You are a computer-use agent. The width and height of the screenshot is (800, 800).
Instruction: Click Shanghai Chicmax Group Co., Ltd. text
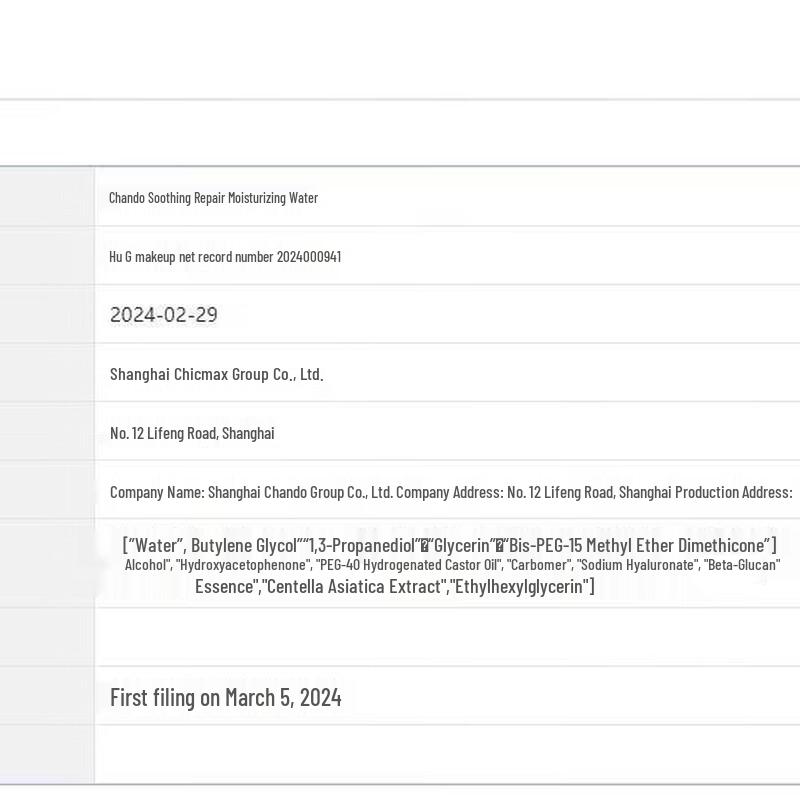(x=216, y=374)
